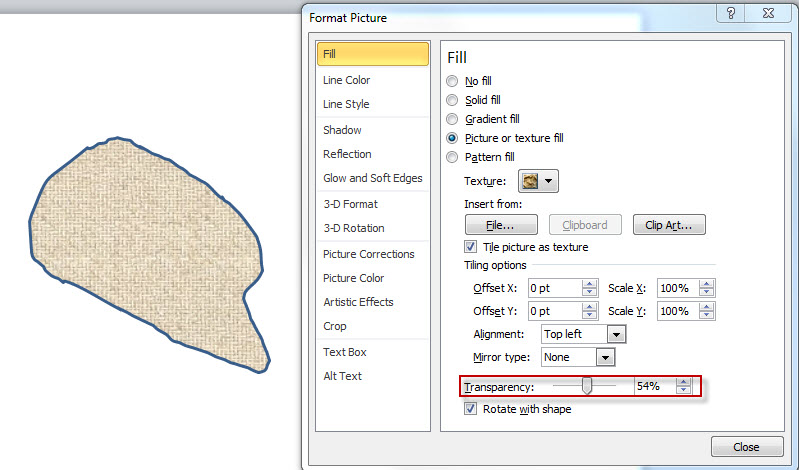Increase the Offset X value with up arrow
This screenshot has height=470, width=799.
(590, 284)
